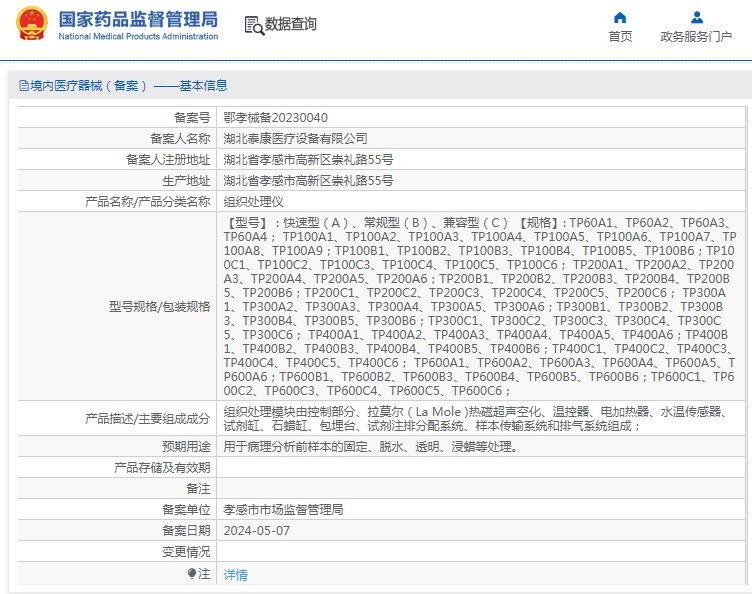
Task: Click the 备案人名称 row label
Action: pos(180,139)
